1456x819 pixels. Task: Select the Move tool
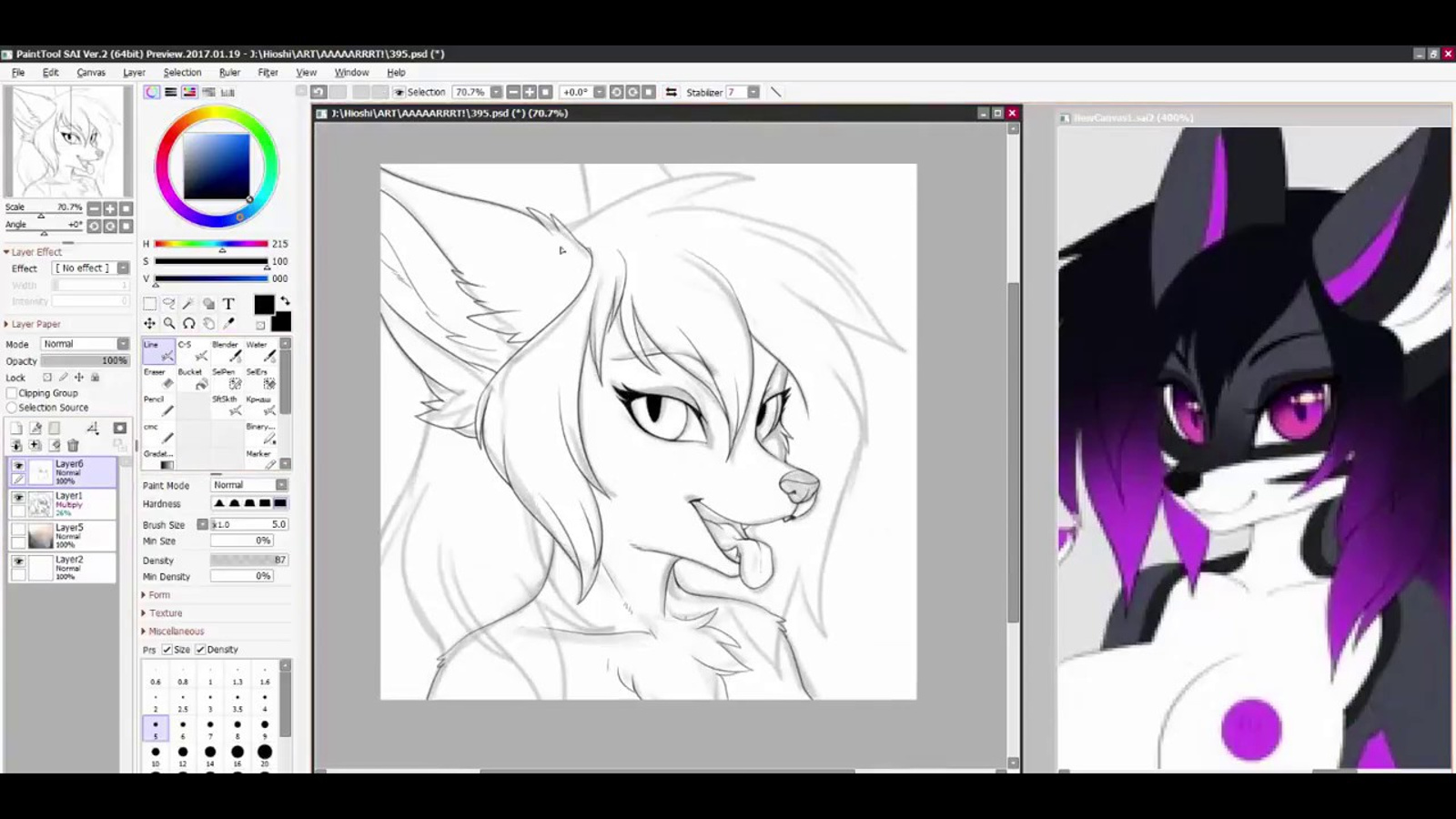[x=150, y=323]
